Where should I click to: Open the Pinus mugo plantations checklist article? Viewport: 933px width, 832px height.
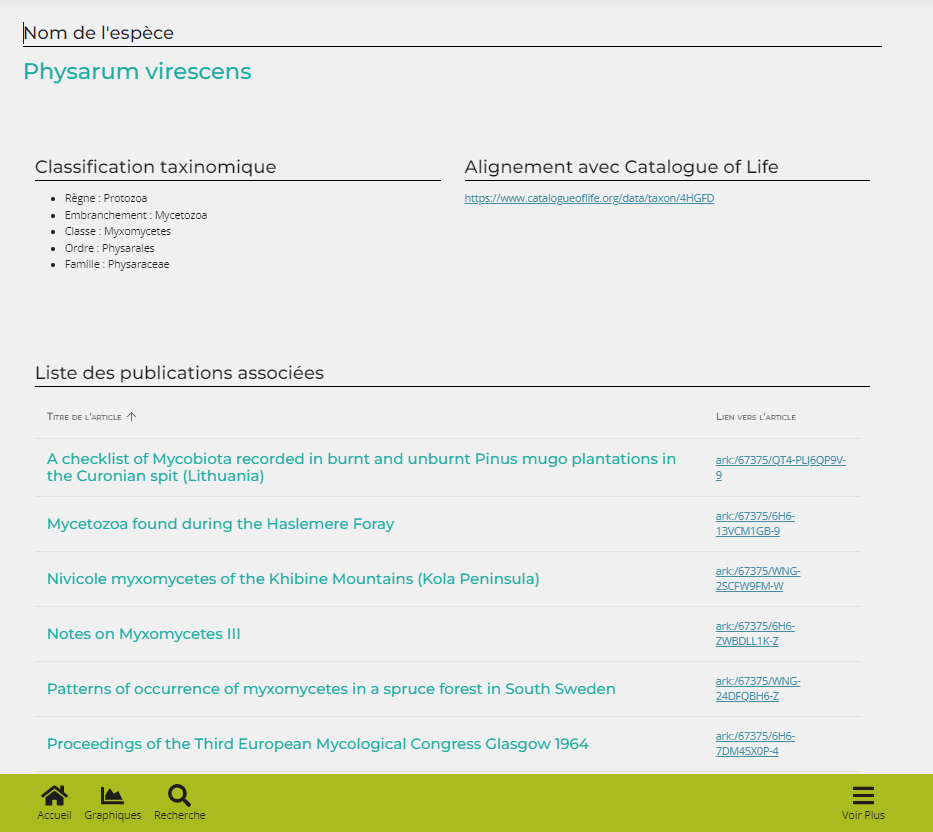tap(361, 467)
